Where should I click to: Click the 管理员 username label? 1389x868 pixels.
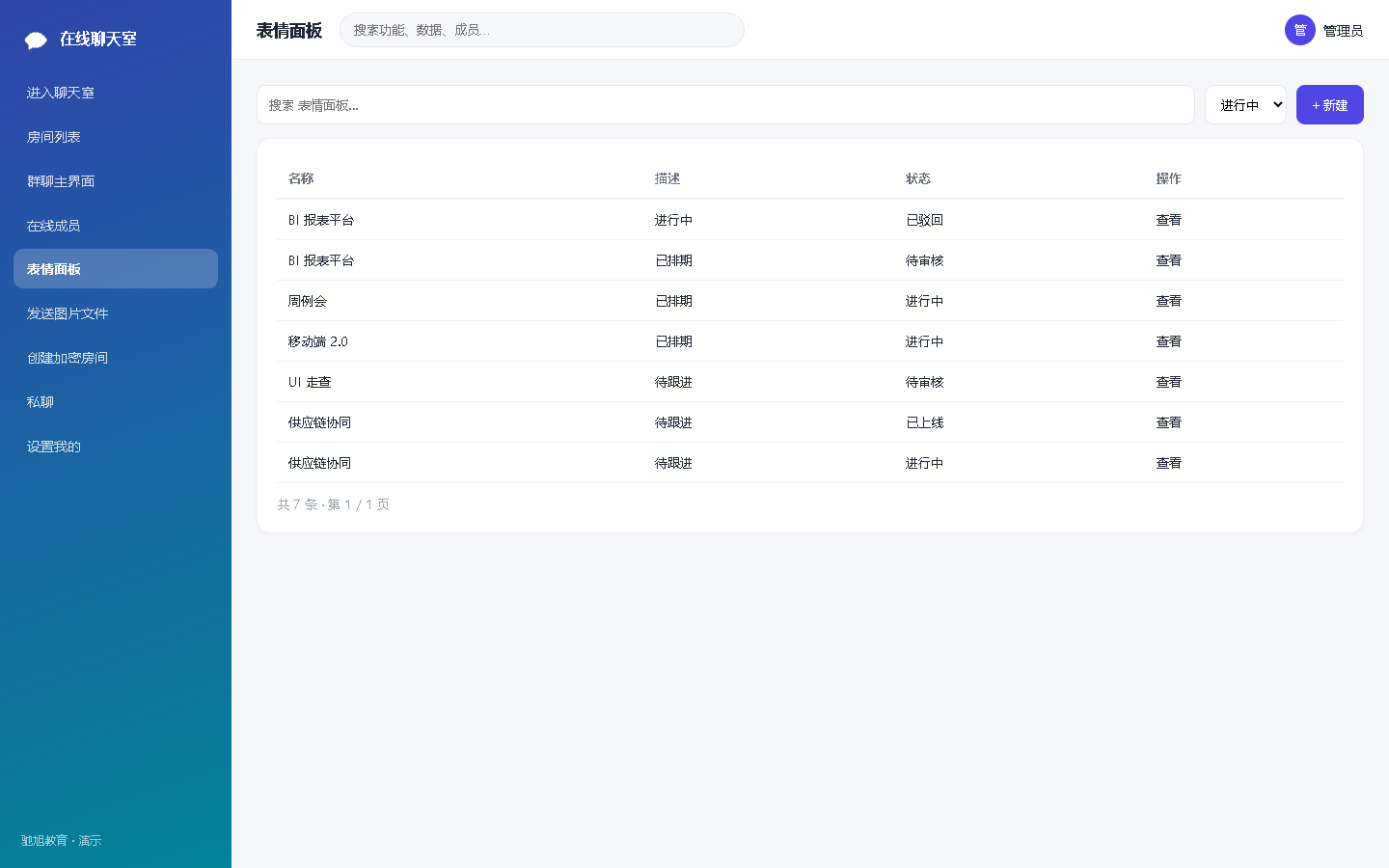tap(1343, 31)
